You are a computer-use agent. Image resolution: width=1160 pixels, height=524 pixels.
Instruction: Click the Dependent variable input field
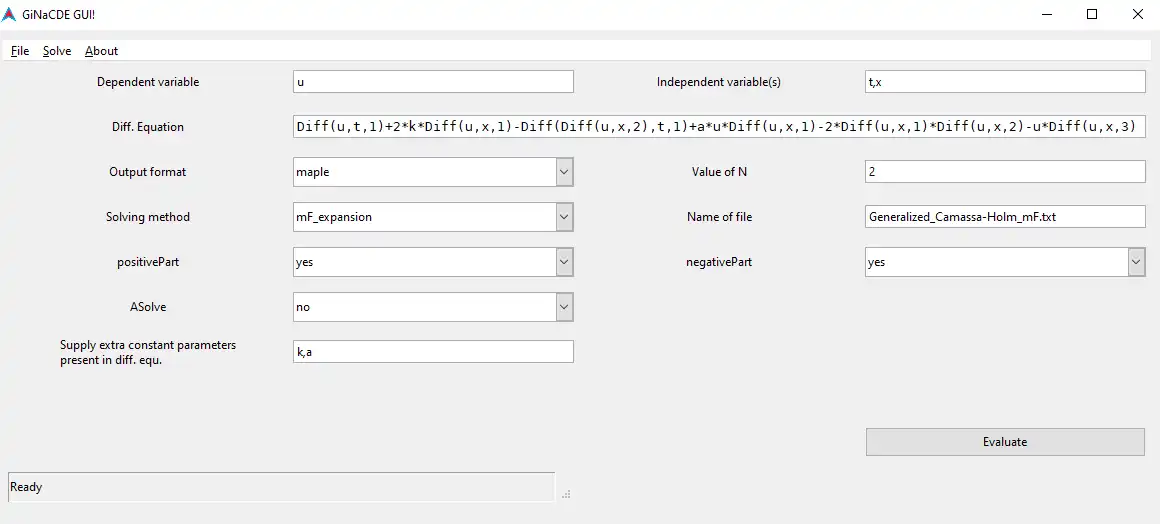(433, 82)
